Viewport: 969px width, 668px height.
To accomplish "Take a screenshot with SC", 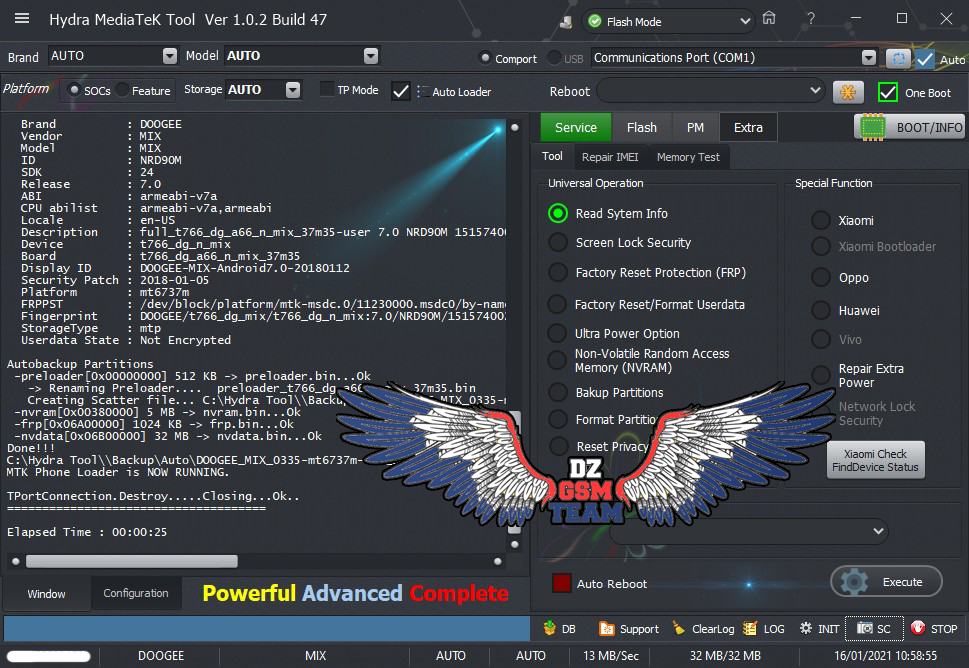I will pos(874,628).
